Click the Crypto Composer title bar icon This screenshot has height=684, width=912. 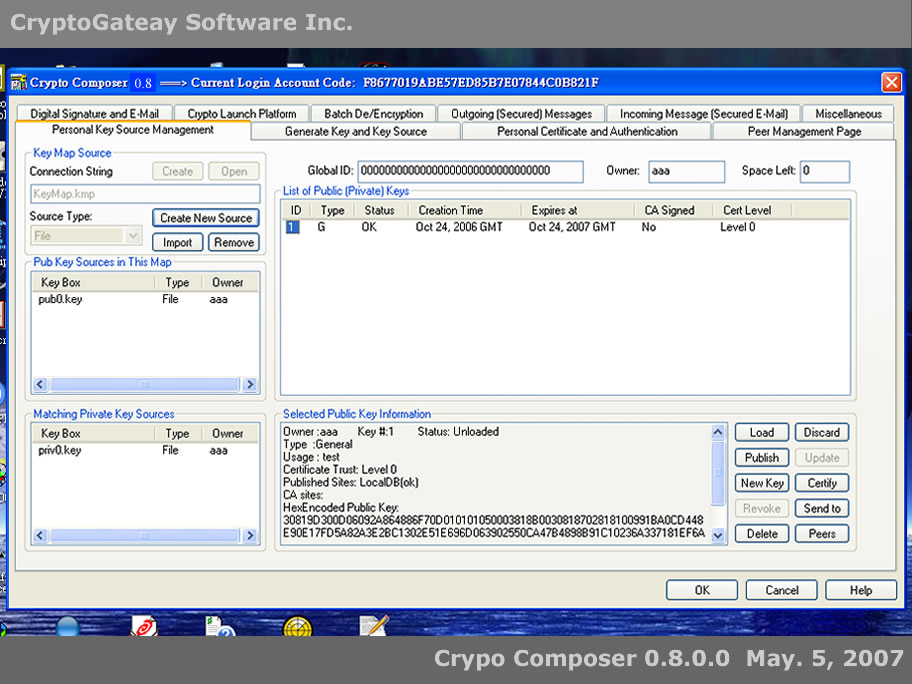[19, 83]
